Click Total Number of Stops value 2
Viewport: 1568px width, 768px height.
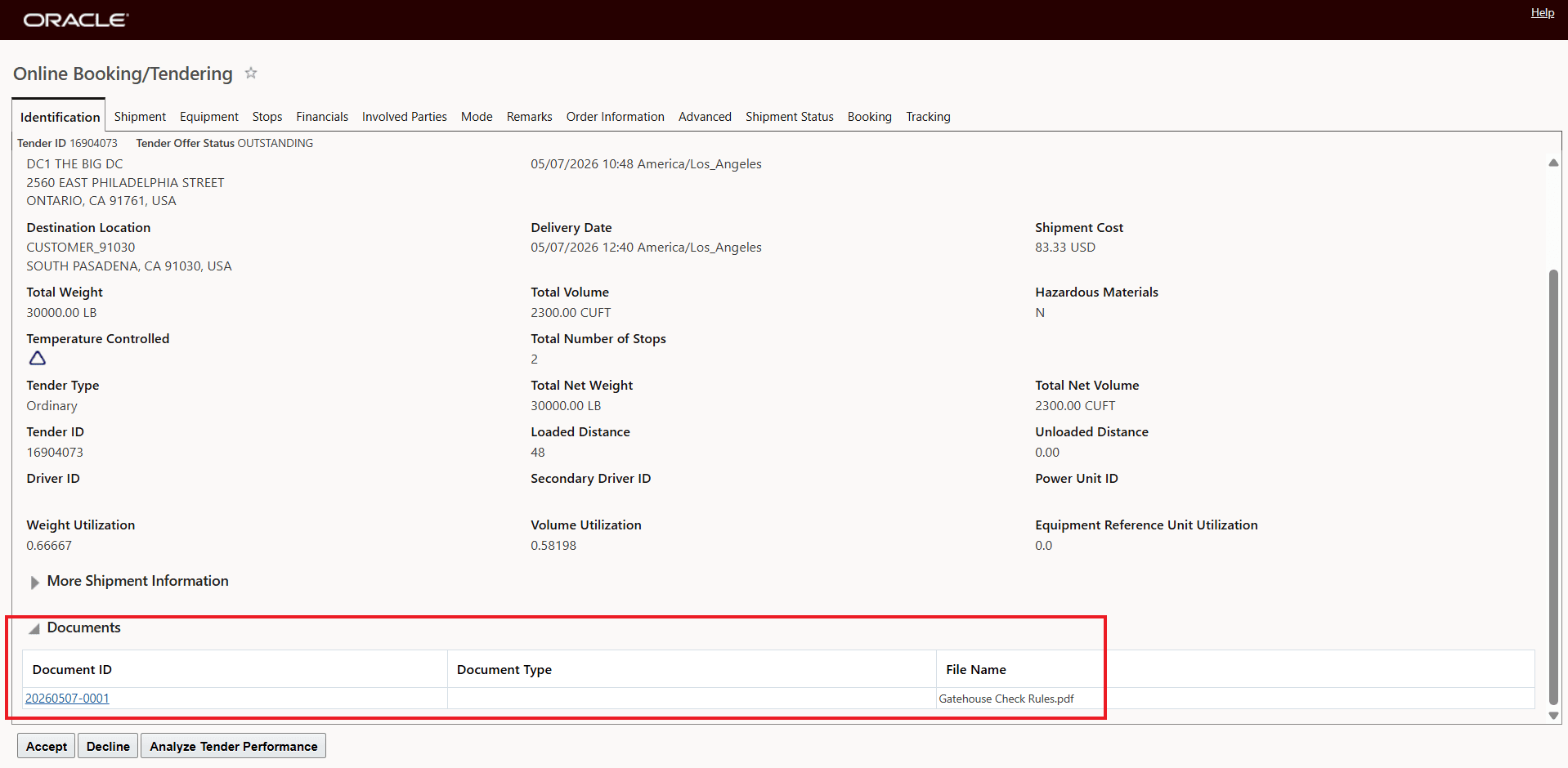coord(535,359)
